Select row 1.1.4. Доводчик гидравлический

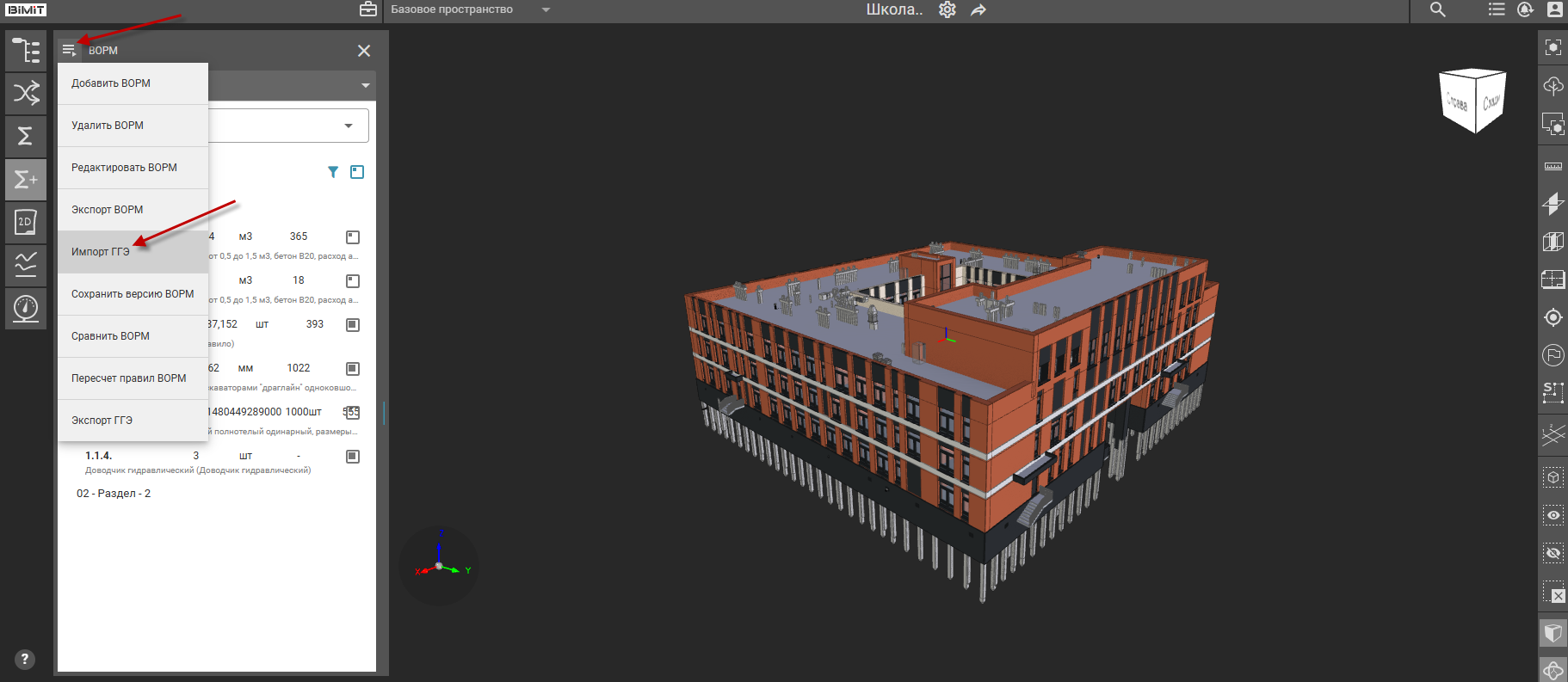(215, 463)
